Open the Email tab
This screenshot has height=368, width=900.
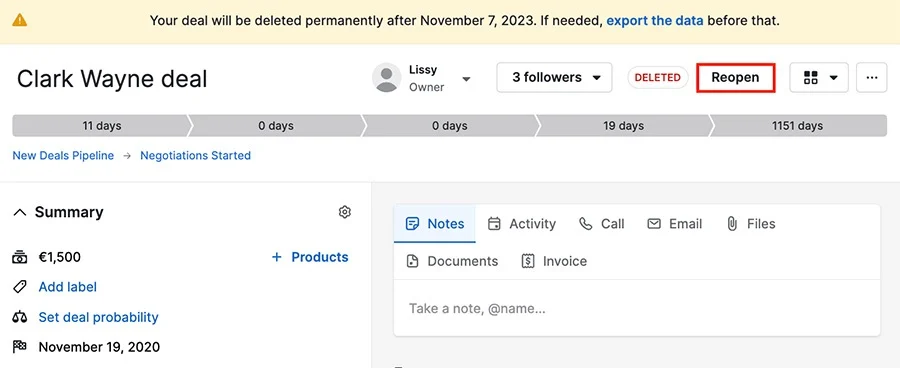click(674, 224)
